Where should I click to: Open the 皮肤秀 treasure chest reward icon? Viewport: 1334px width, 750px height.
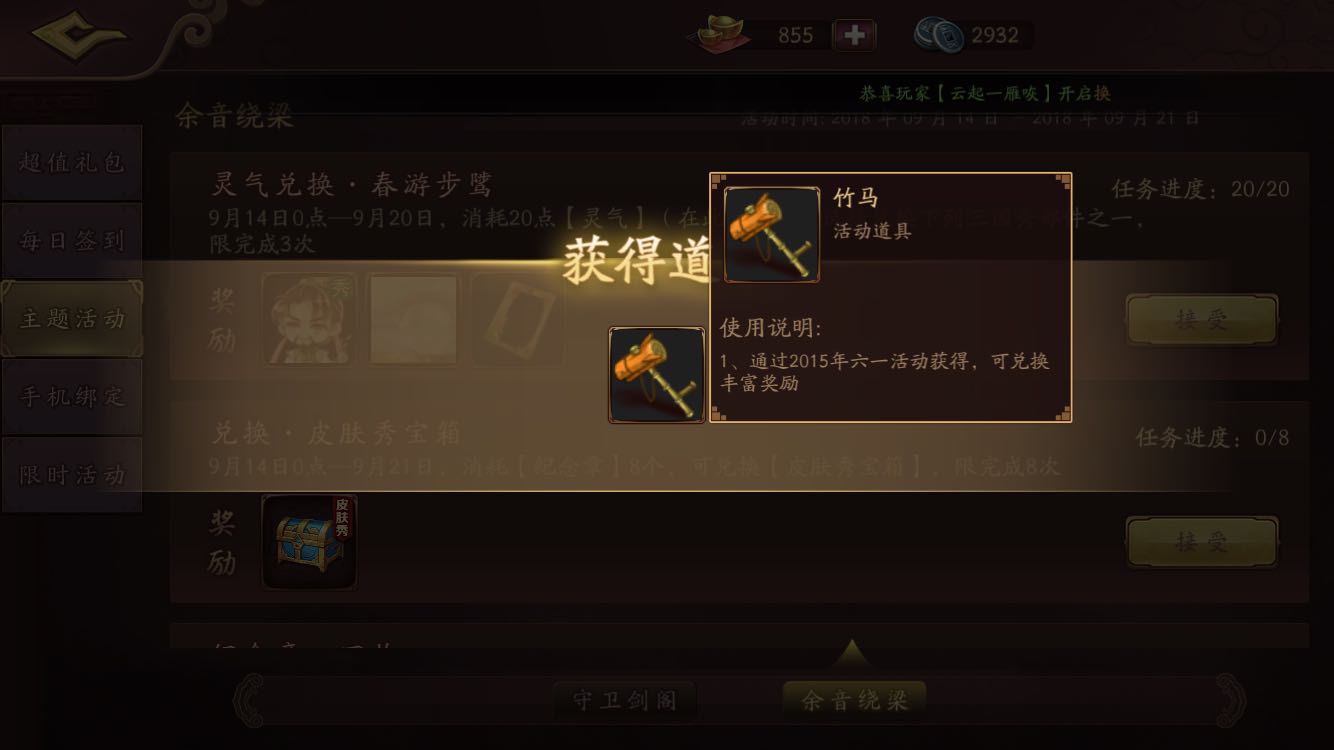[309, 542]
